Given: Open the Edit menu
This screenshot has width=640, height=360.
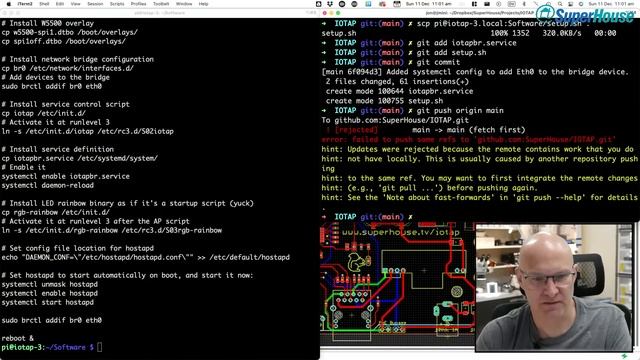Looking at the screenshot, I should tap(60, 4).
